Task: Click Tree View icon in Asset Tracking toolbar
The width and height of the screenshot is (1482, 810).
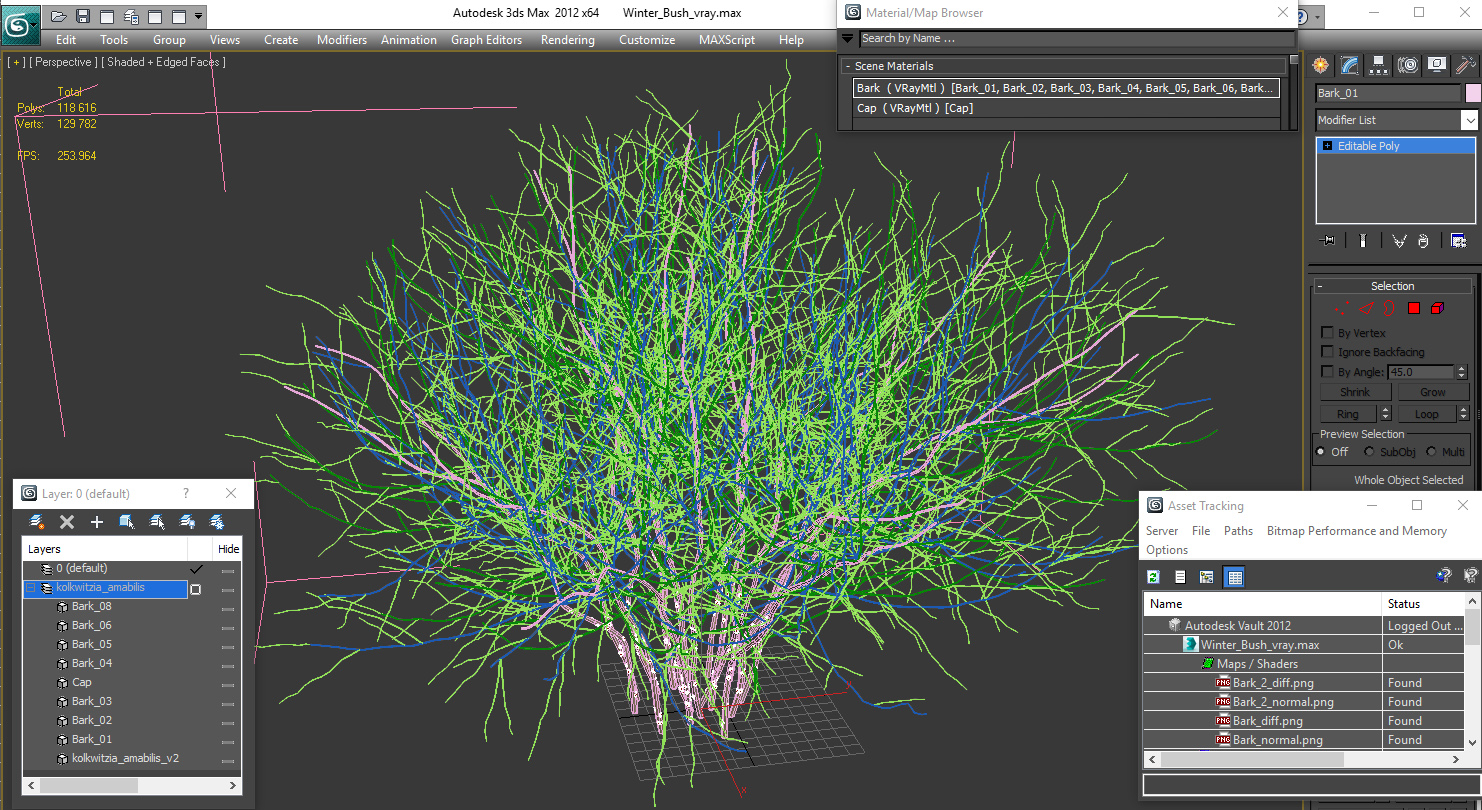Action: [1207, 577]
